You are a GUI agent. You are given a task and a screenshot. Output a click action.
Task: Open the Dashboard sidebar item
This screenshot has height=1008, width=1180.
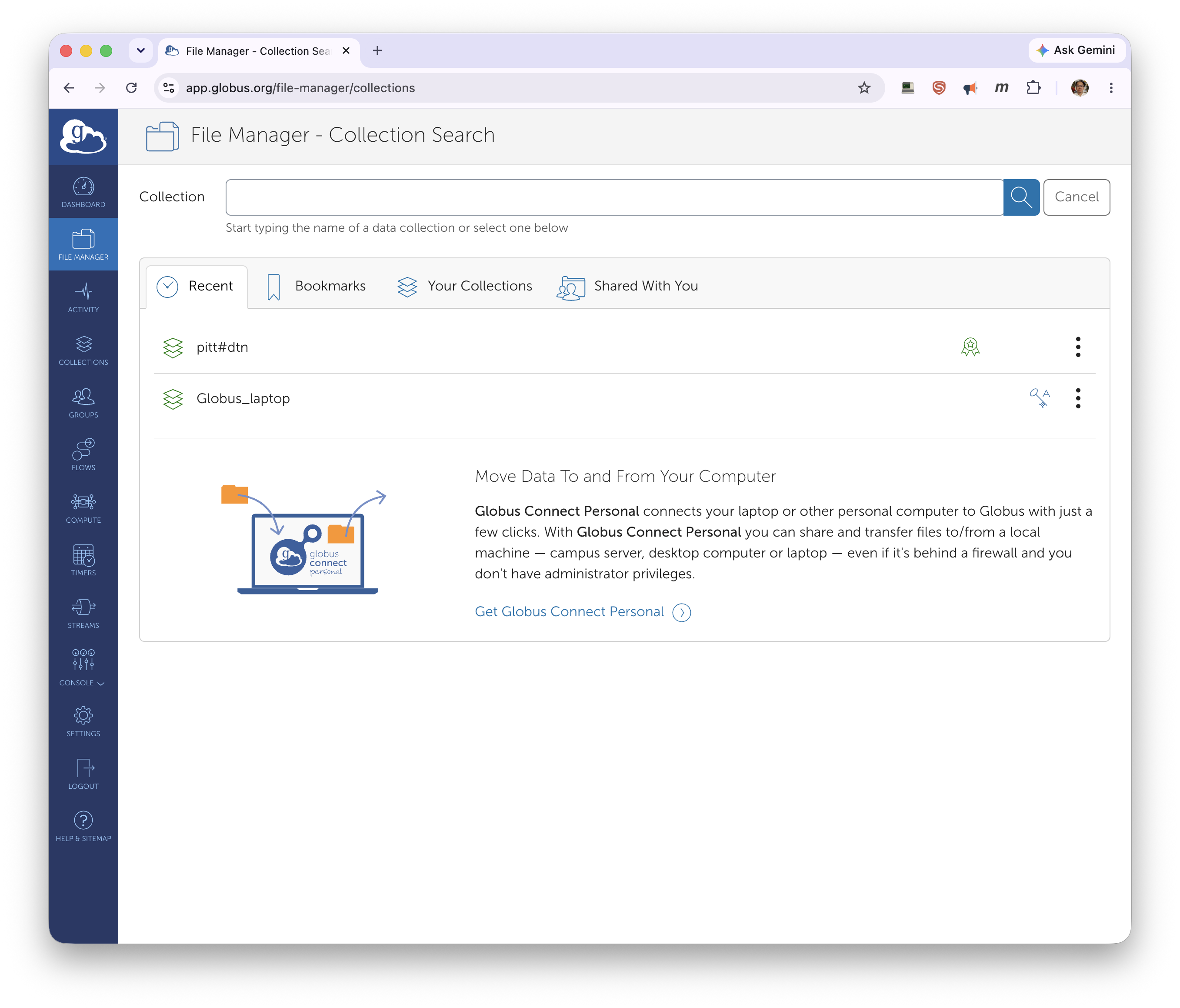[83, 193]
